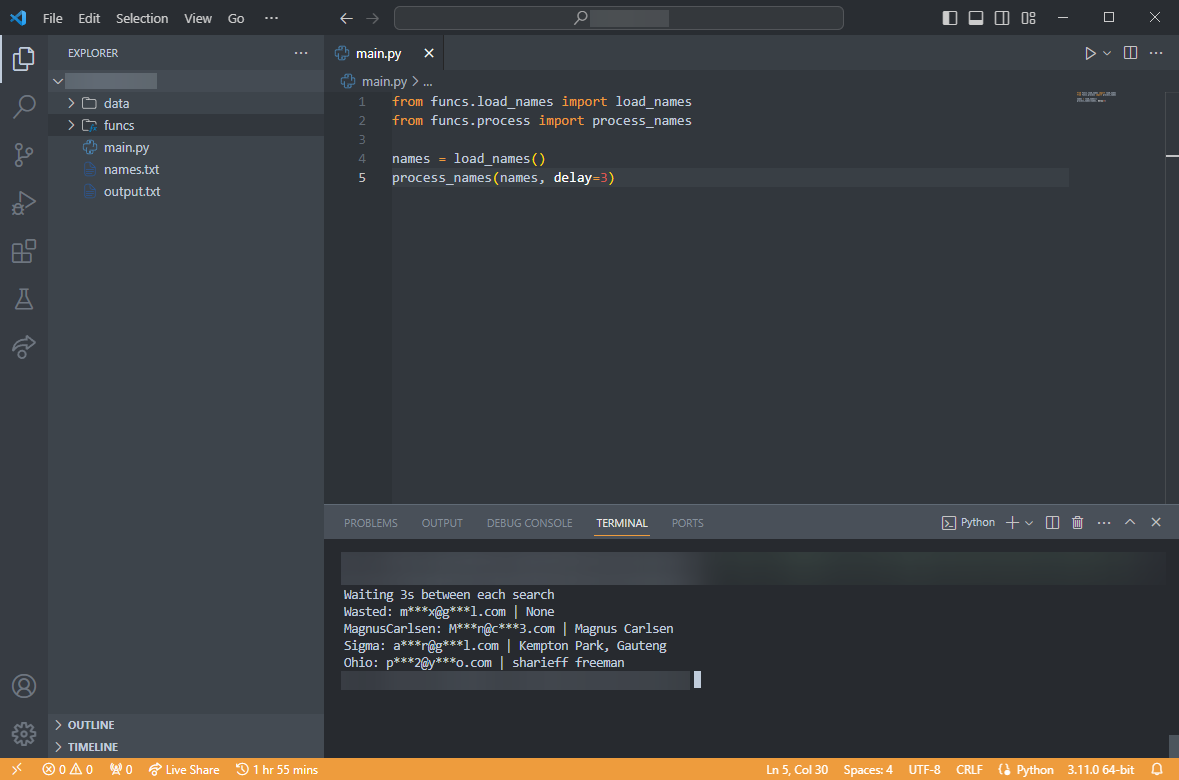
Task: Expand the OUTLINE section
Action: (186, 725)
